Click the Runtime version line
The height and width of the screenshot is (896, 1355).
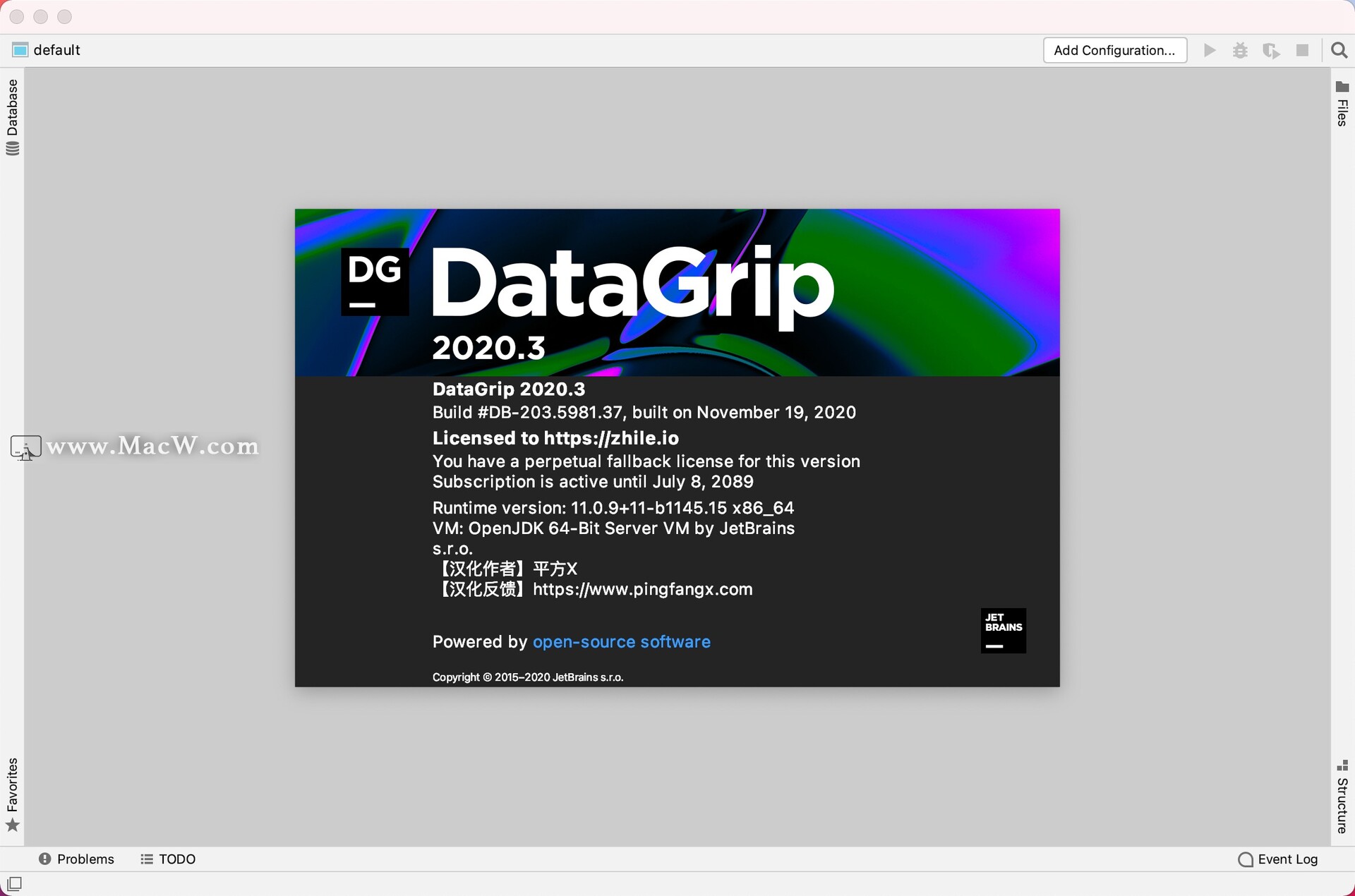[x=613, y=507]
